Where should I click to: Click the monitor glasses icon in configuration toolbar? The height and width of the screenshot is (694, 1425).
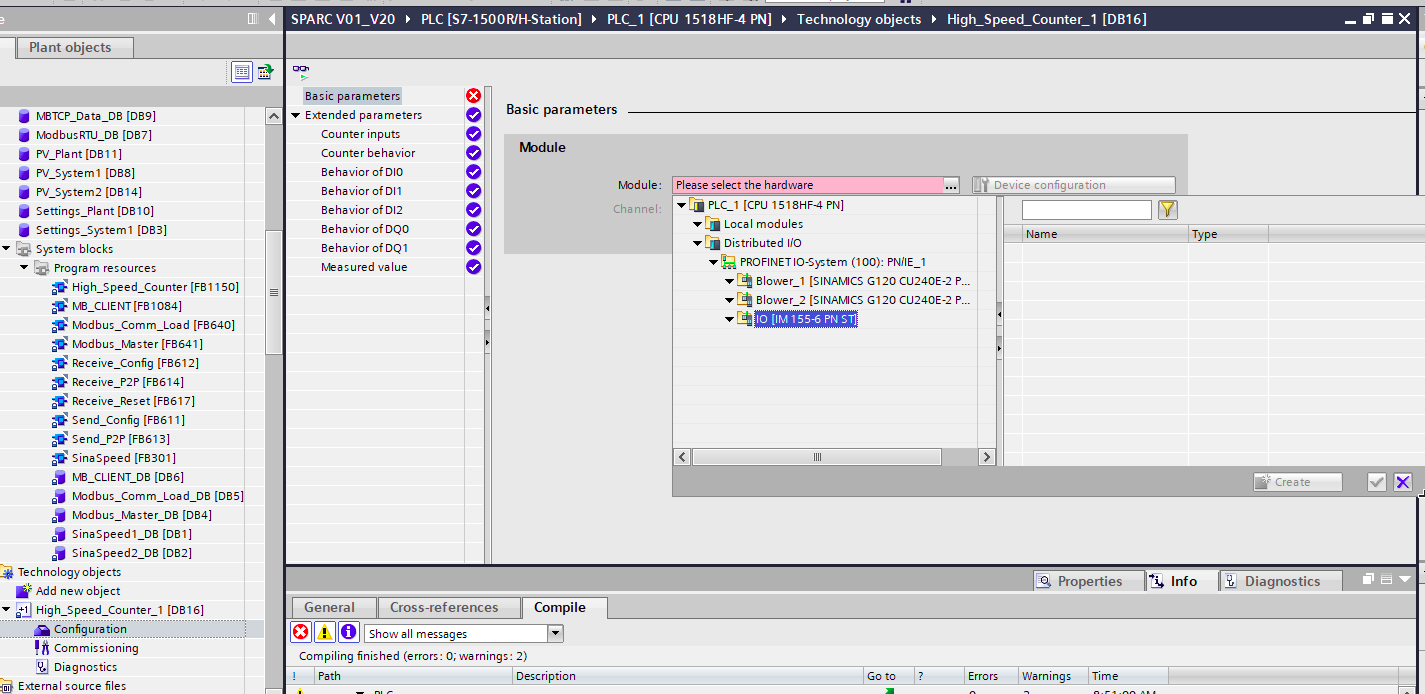tap(301, 70)
